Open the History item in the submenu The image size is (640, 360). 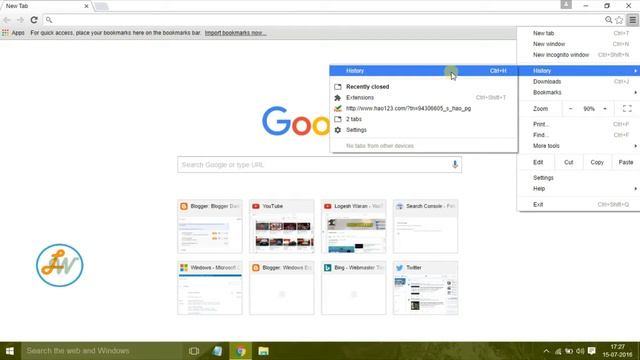click(x=424, y=71)
